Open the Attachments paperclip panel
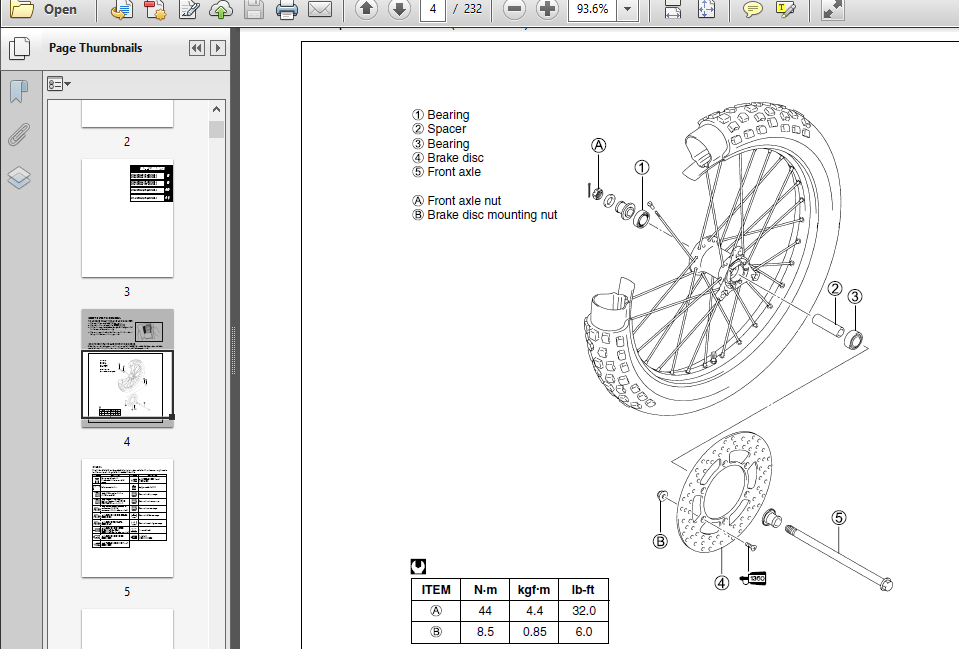 click(19, 134)
